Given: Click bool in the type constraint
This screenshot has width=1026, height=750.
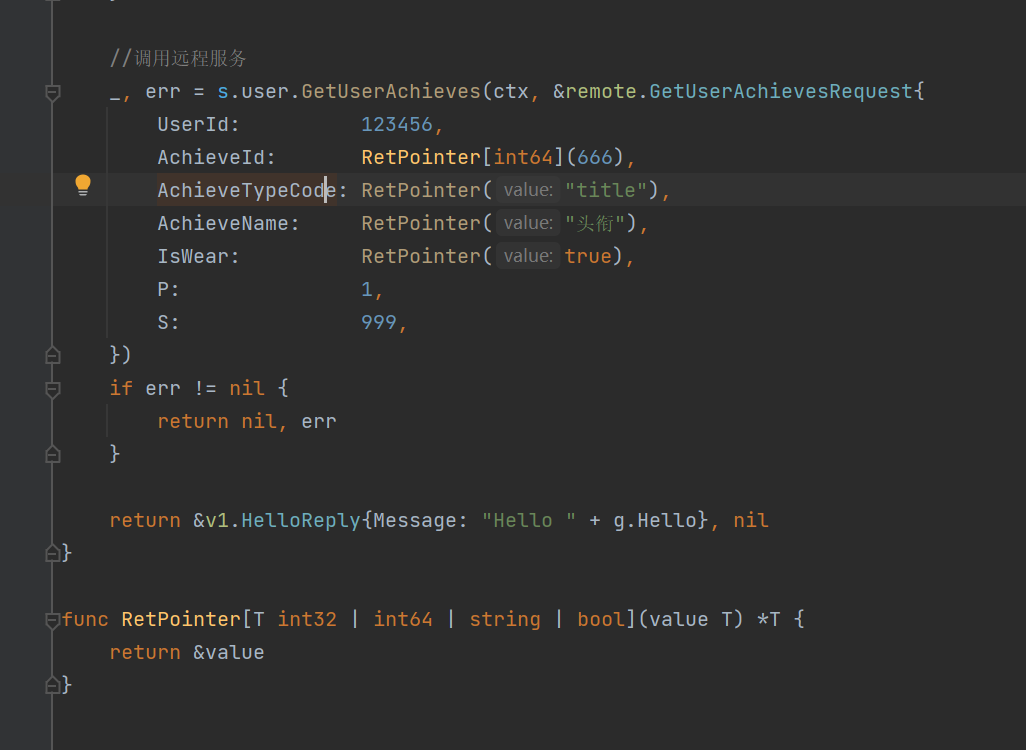Looking at the screenshot, I should tap(601, 619).
